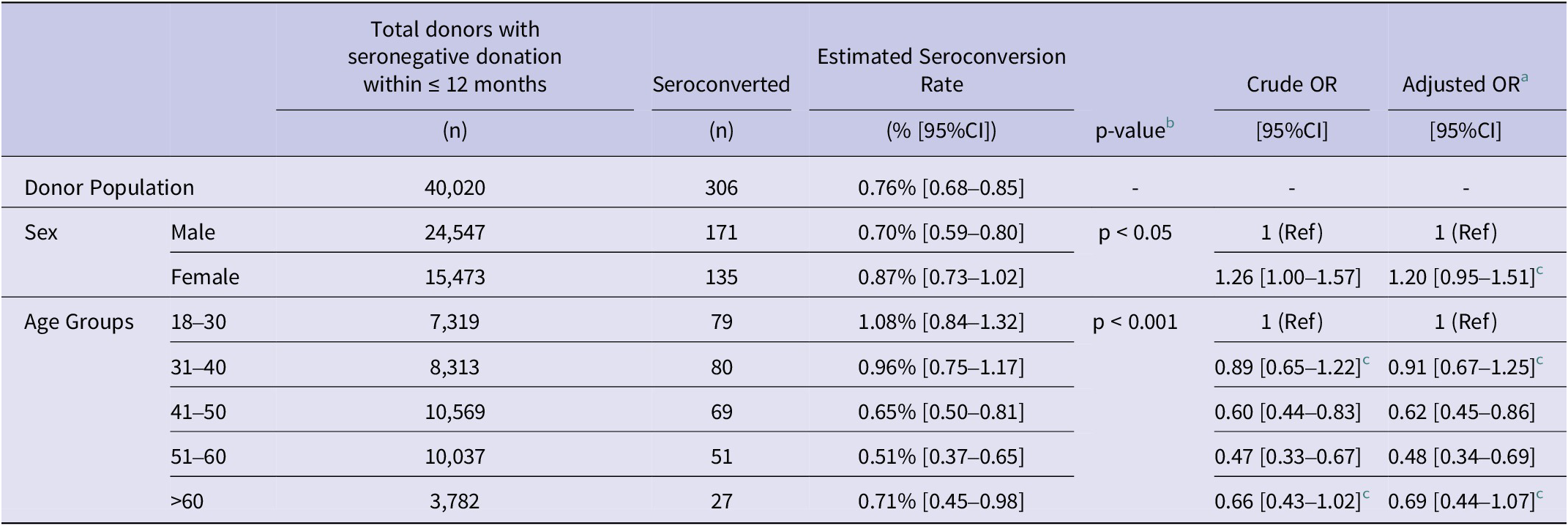Open footnote 'c' on >60 crude OR

(1366, 495)
